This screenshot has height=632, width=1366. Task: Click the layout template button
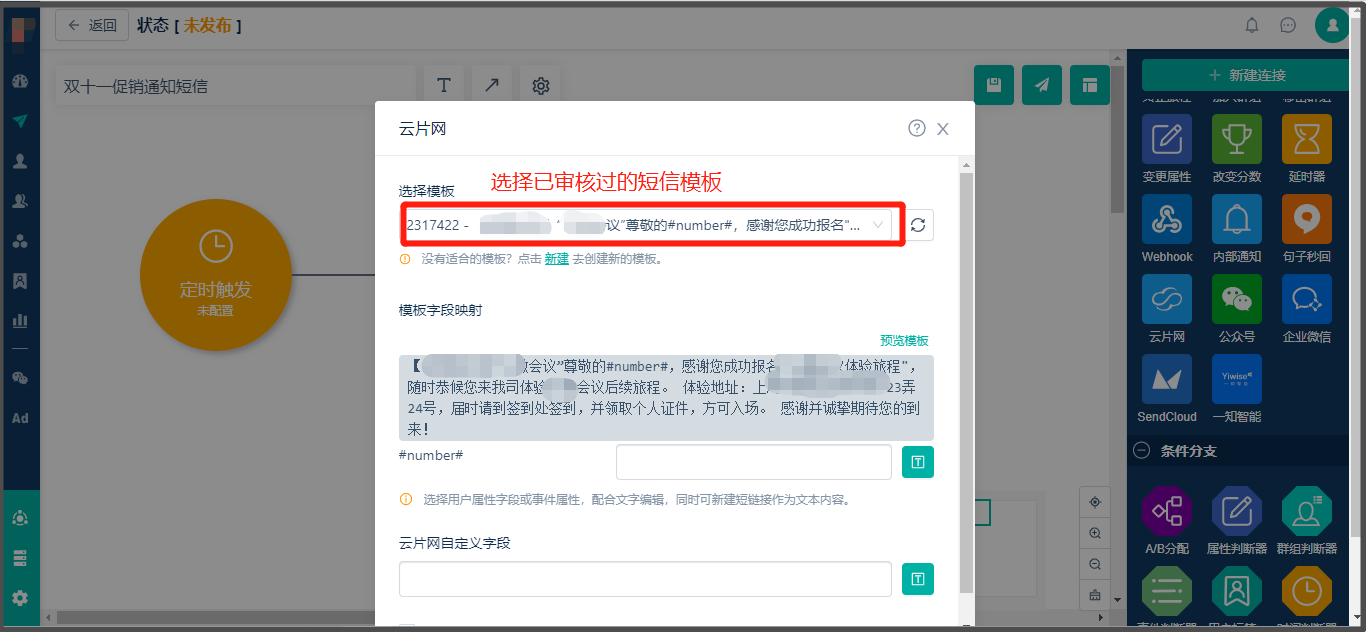tap(1090, 85)
